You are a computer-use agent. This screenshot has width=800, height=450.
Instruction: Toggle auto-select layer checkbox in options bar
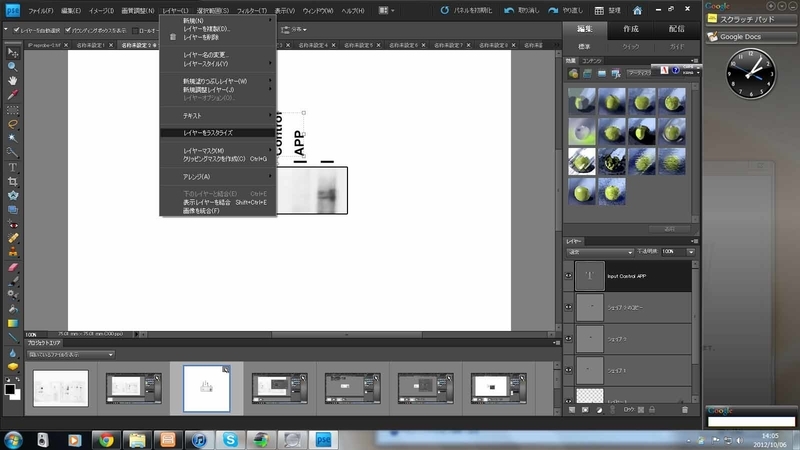coord(16,30)
